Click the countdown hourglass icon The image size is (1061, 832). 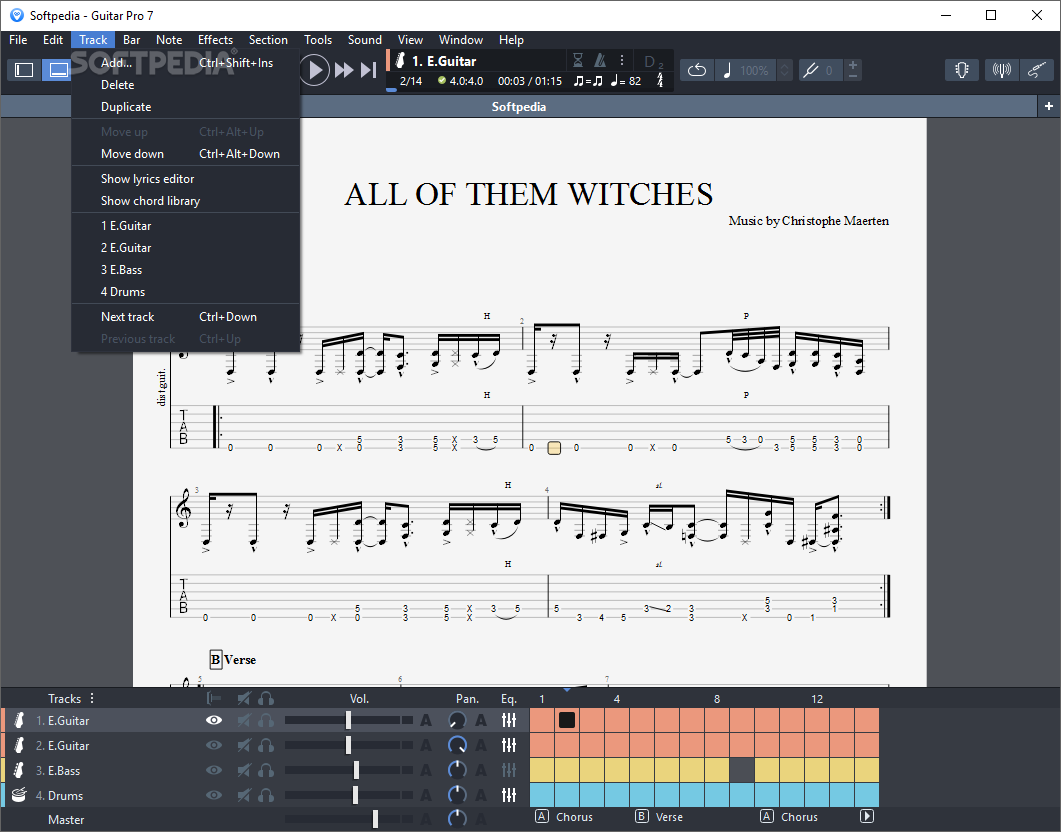578,61
